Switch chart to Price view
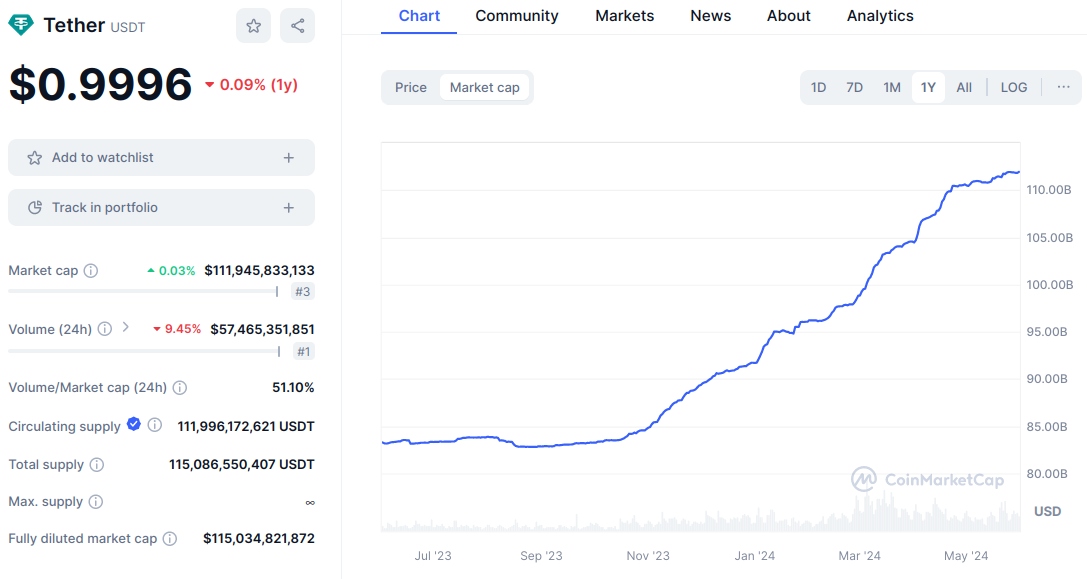 (x=411, y=87)
